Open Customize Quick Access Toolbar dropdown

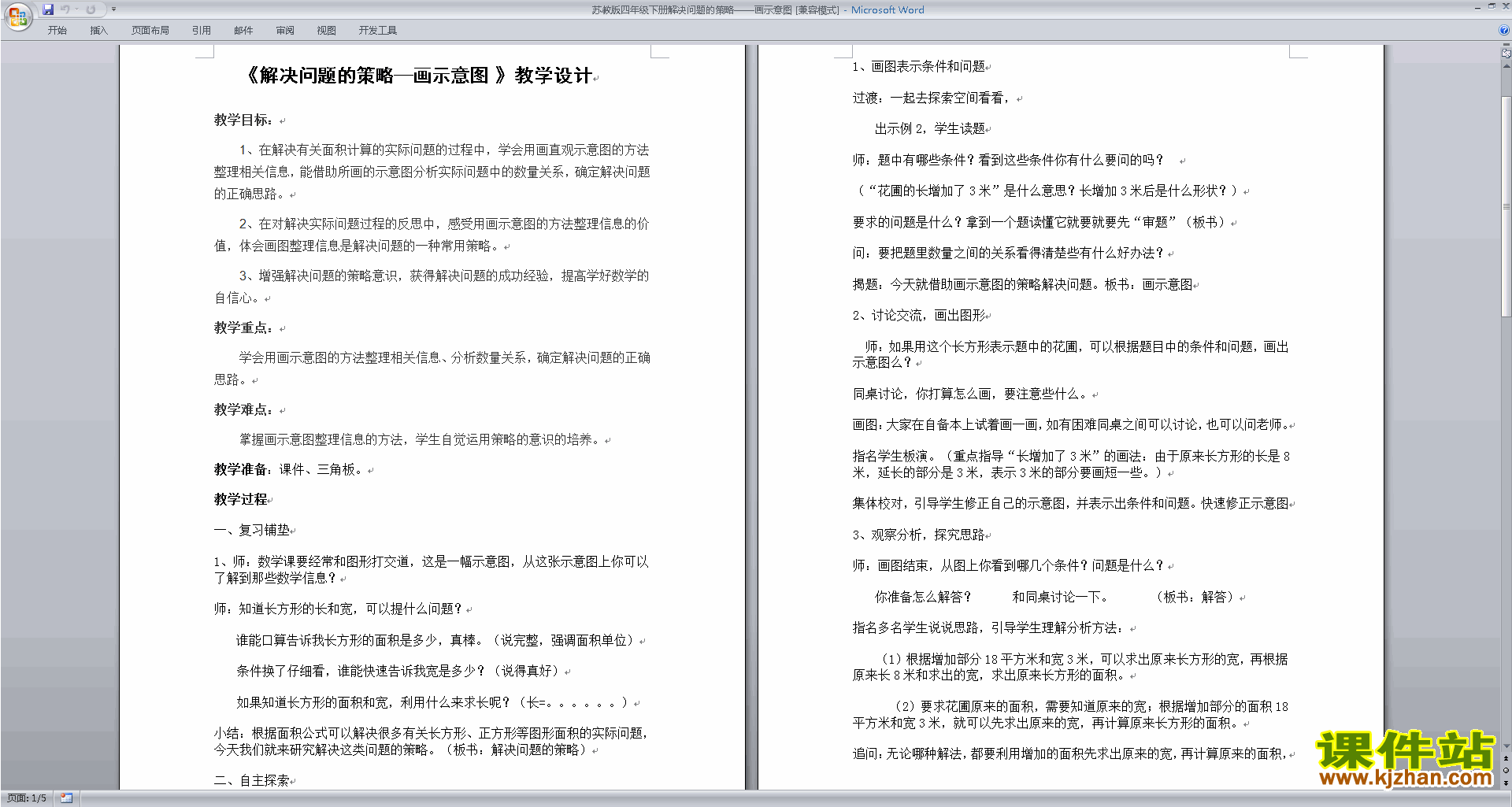point(113,9)
